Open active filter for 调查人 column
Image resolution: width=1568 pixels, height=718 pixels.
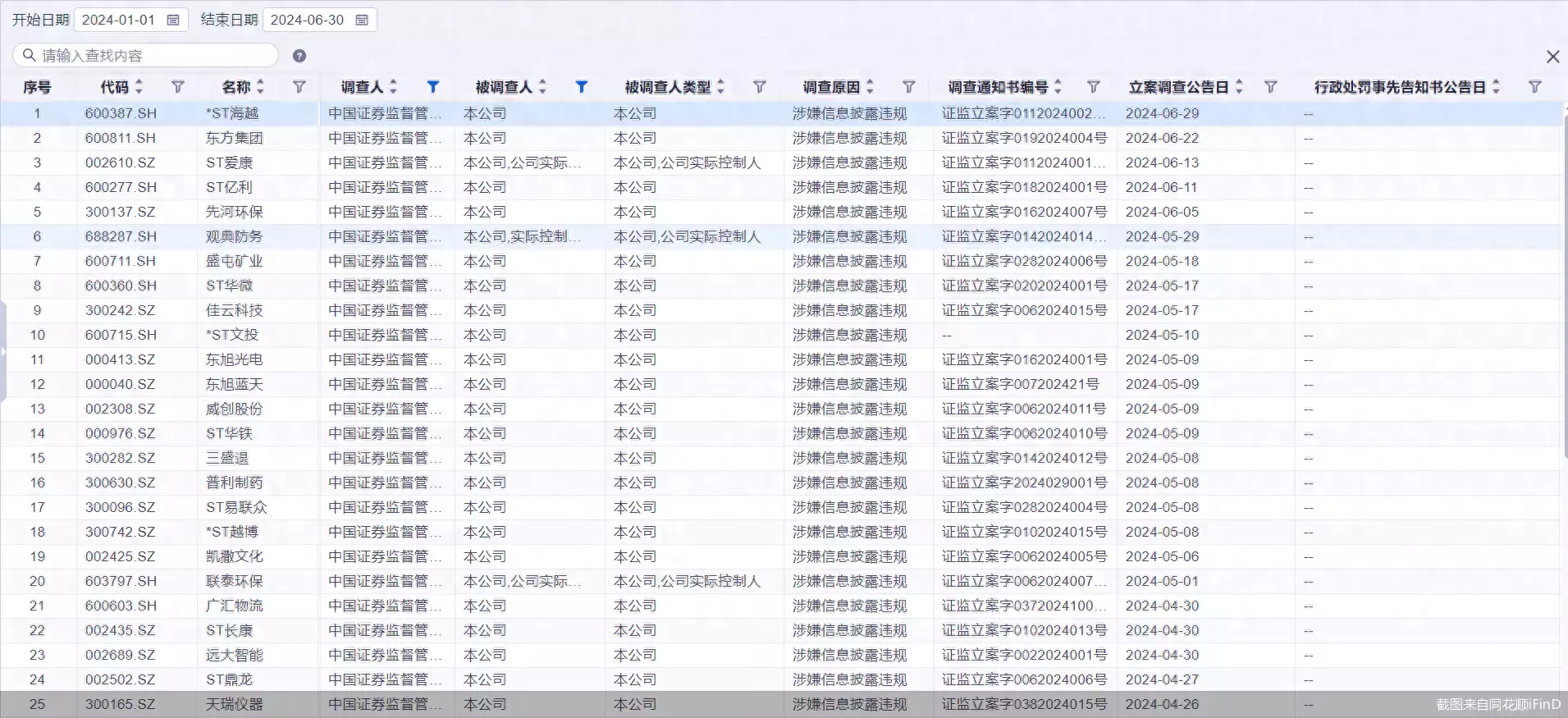pyautogui.click(x=433, y=86)
